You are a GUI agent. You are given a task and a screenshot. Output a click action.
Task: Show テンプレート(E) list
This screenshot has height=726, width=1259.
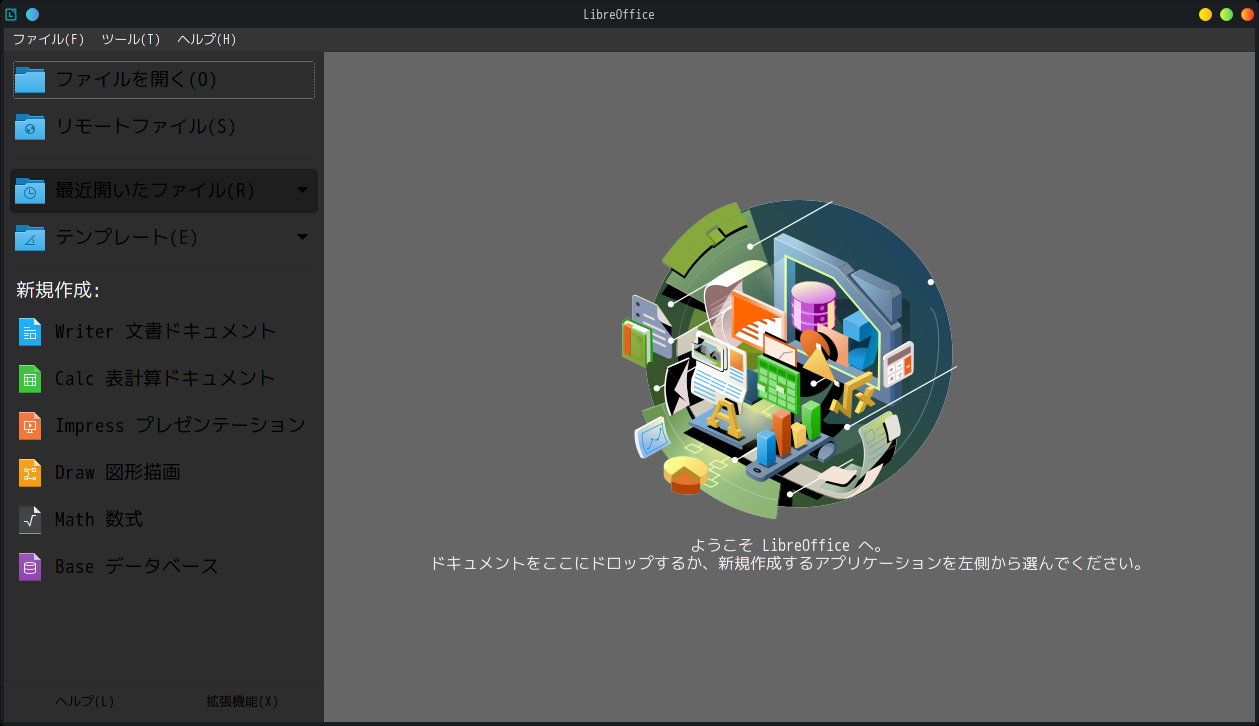click(x=164, y=237)
